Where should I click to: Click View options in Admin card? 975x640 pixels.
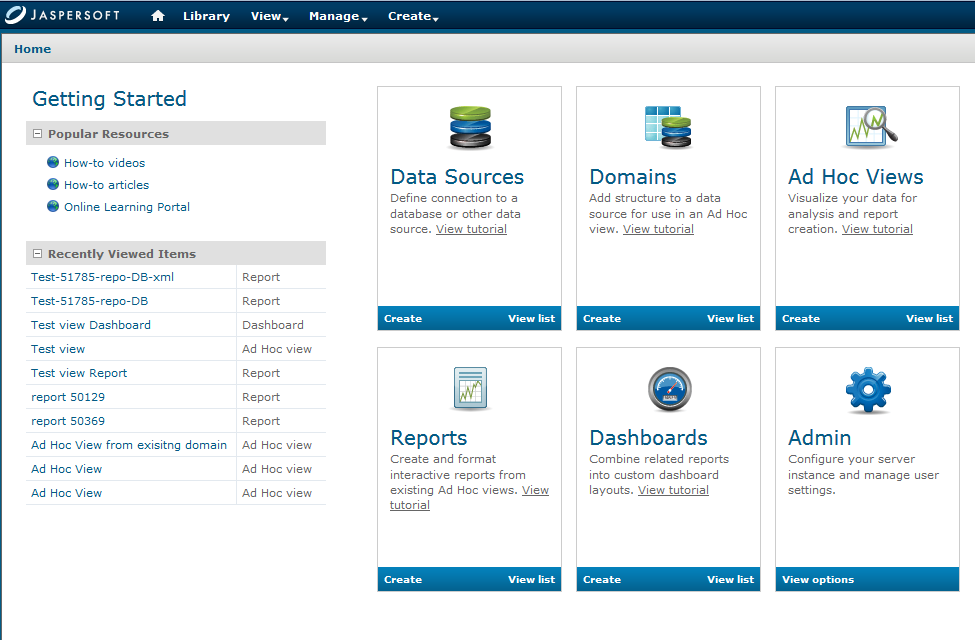[x=818, y=580]
